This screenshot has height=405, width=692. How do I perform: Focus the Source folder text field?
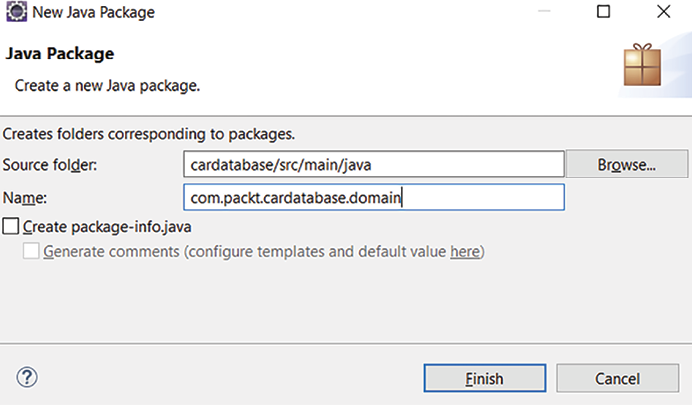coord(374,164)
